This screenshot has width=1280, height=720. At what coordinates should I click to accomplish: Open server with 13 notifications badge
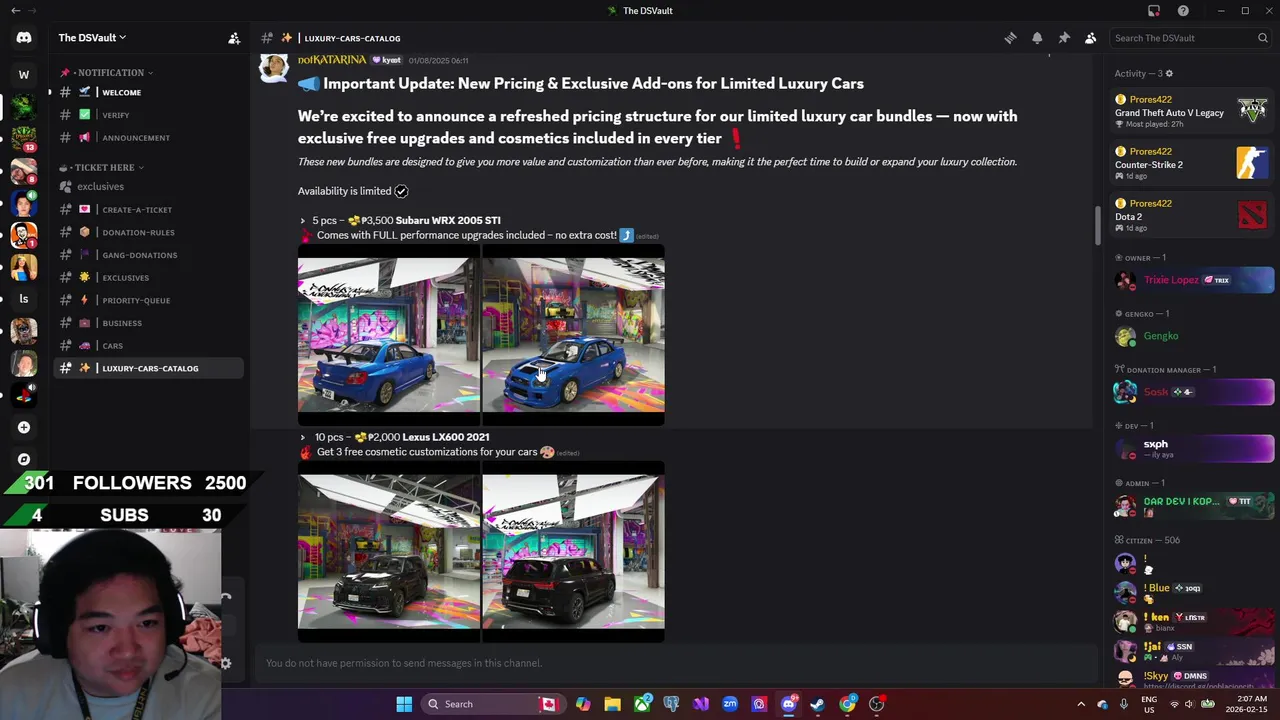point(24,138)
